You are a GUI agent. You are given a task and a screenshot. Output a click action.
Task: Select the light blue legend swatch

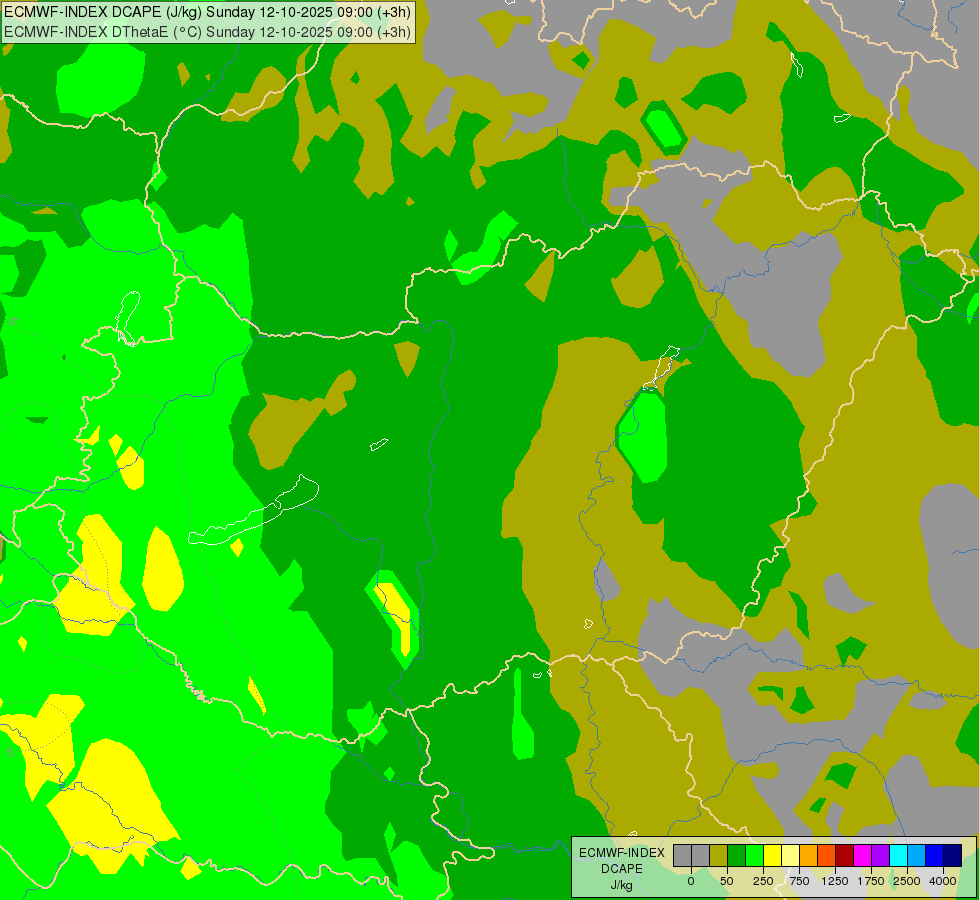point(917,856)
